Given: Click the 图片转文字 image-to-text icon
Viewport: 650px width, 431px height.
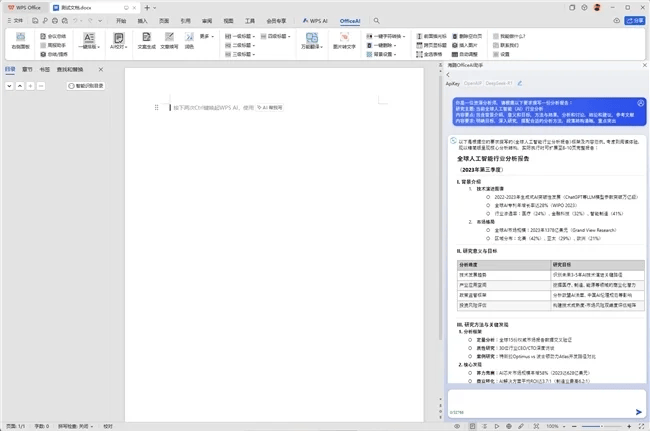Looking at the screenshot, I should coord(344,41).
